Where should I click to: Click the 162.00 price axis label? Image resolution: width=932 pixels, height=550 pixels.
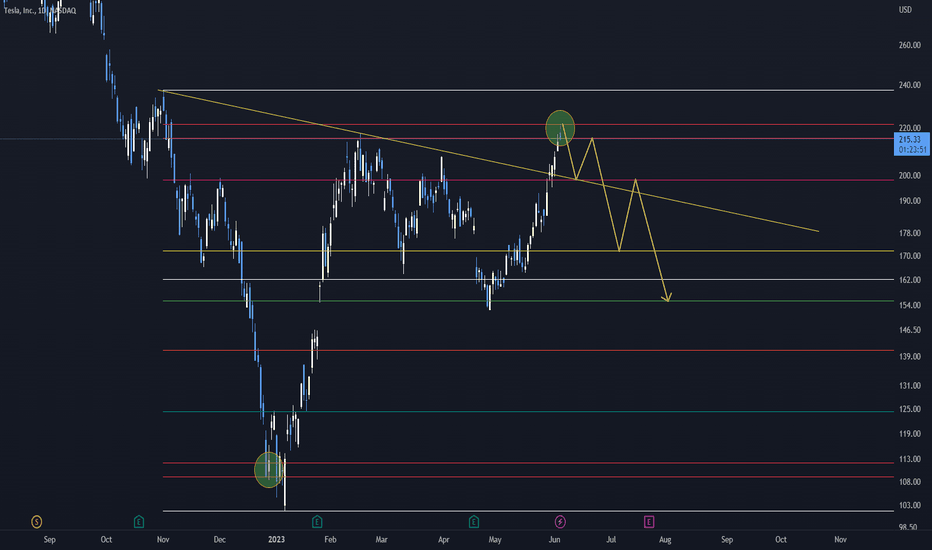click(909, 279)
